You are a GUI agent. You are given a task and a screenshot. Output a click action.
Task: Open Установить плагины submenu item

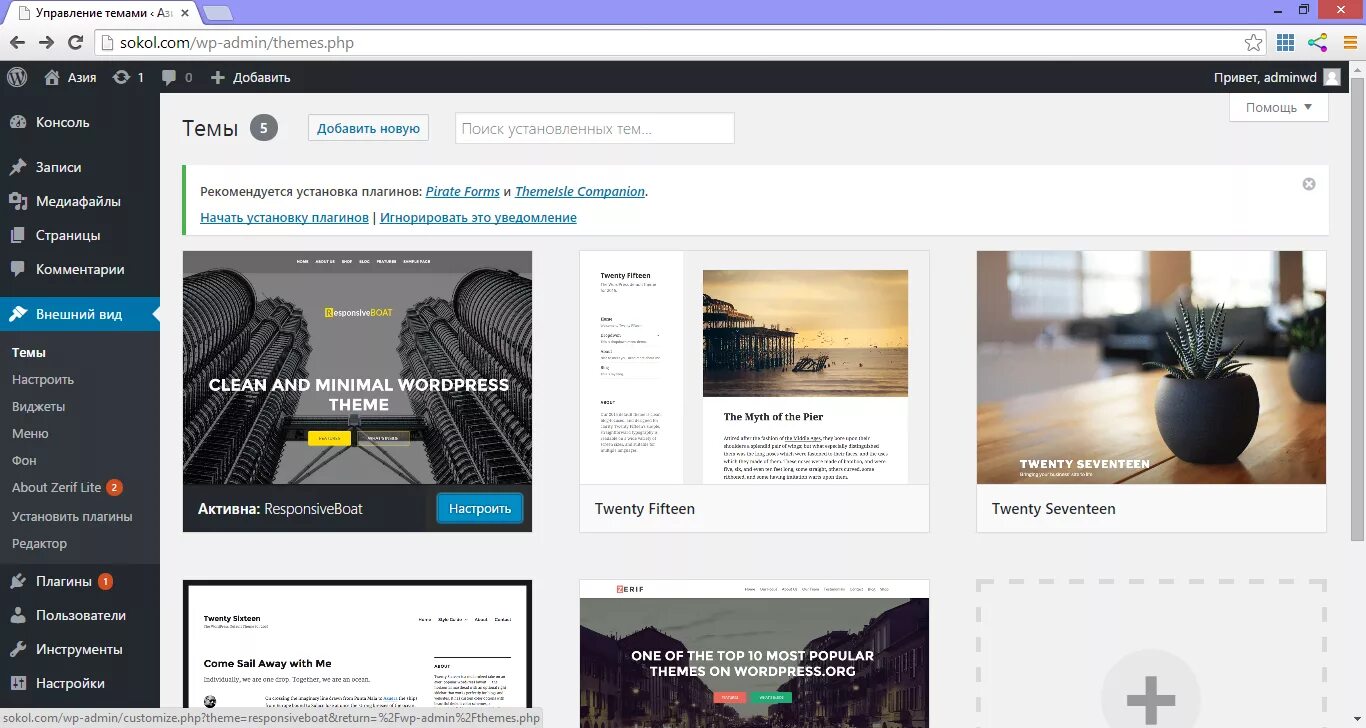tap(72, 516)
